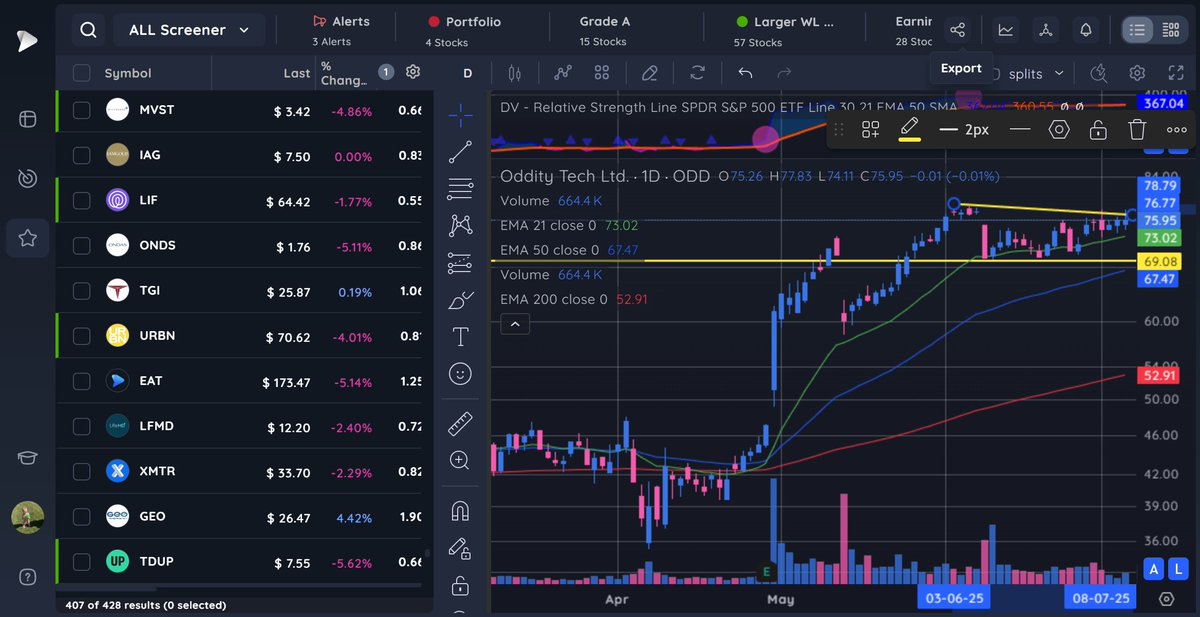Switch to grid view toggle
Viewport: 1200px width, 617px height.
(x=1171, y=30)
